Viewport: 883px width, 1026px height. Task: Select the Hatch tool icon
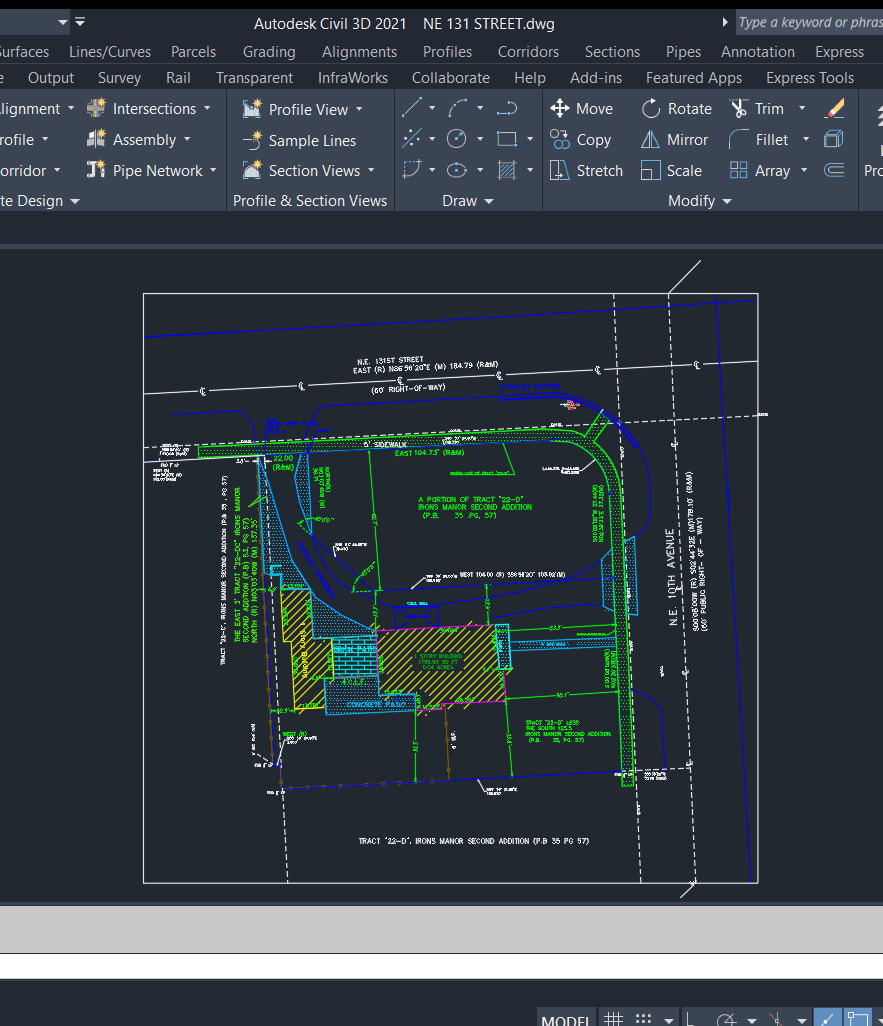(x=507, y=170)
